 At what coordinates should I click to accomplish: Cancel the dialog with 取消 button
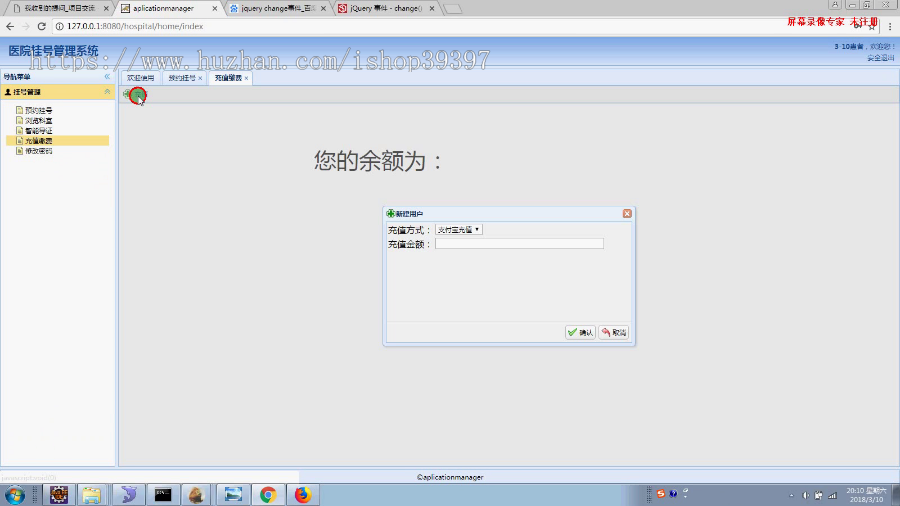614,332
